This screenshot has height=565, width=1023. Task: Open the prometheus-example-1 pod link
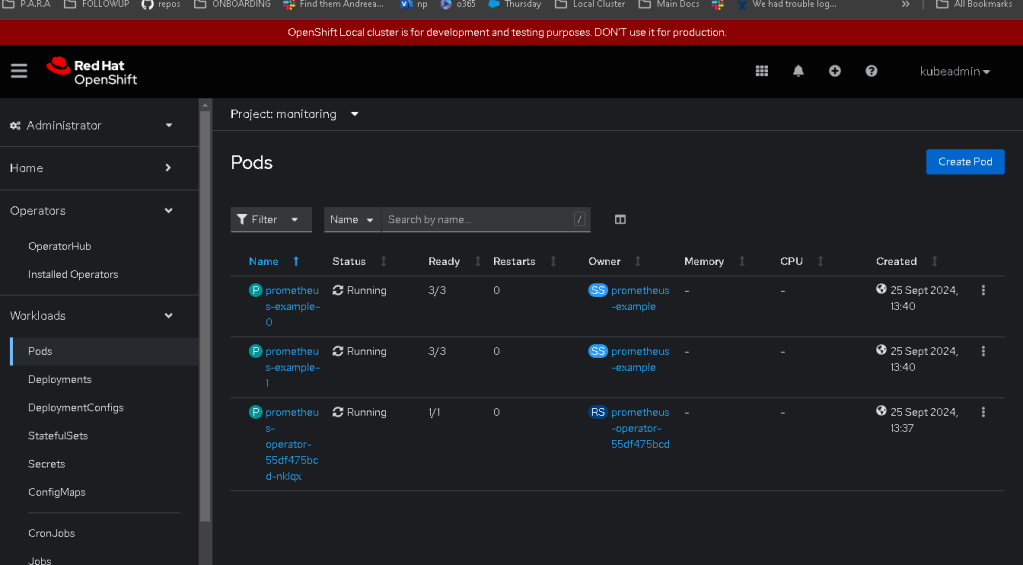pos(292,367)
